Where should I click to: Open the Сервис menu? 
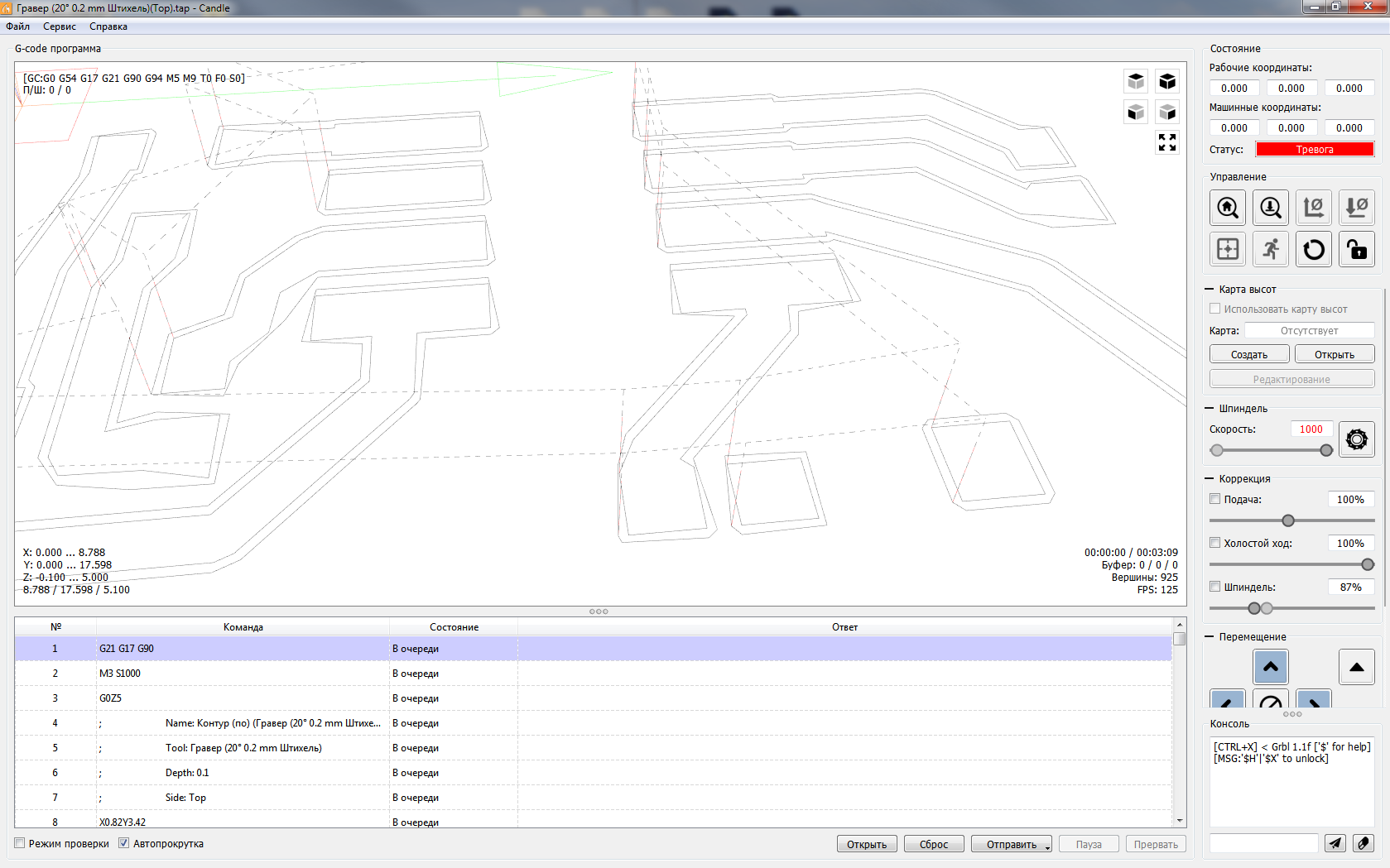click(60, 26)
